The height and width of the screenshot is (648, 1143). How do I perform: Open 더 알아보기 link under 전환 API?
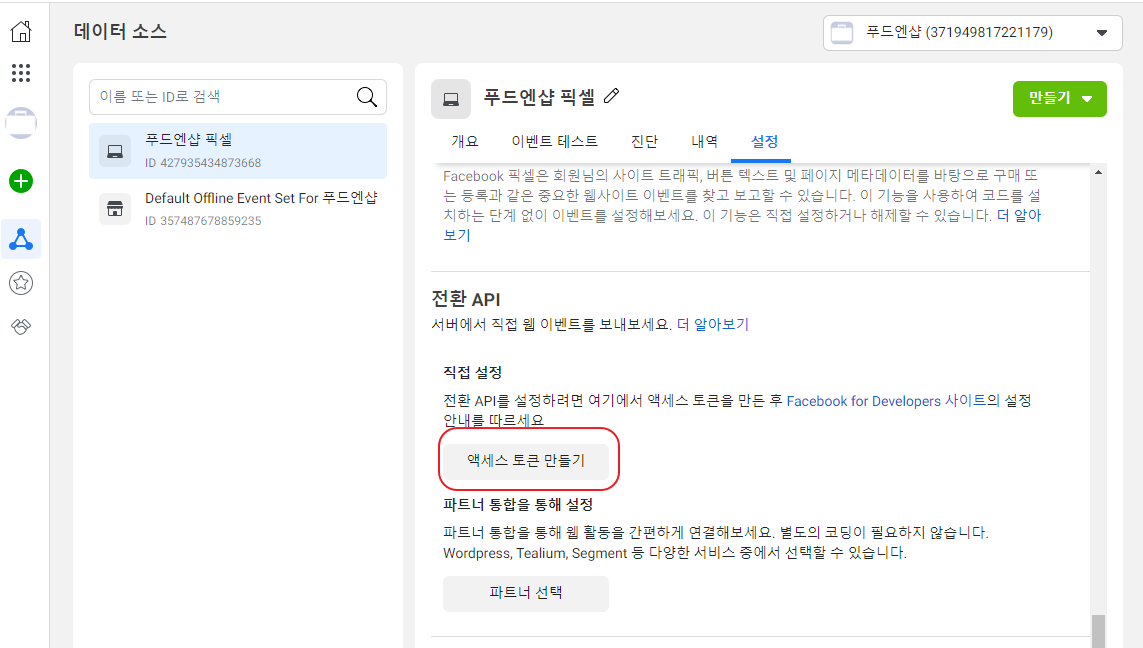click(712, 324)
